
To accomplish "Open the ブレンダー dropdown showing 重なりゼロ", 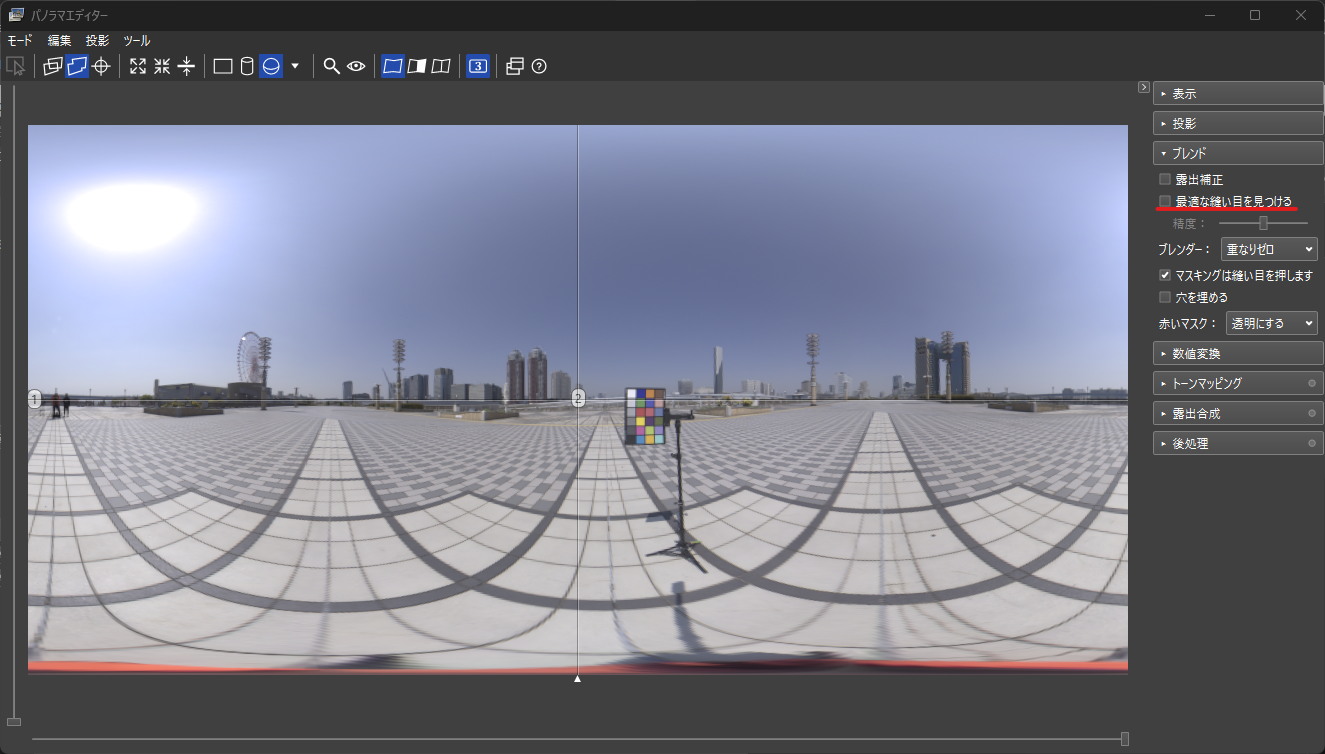I will [1268, 248].
